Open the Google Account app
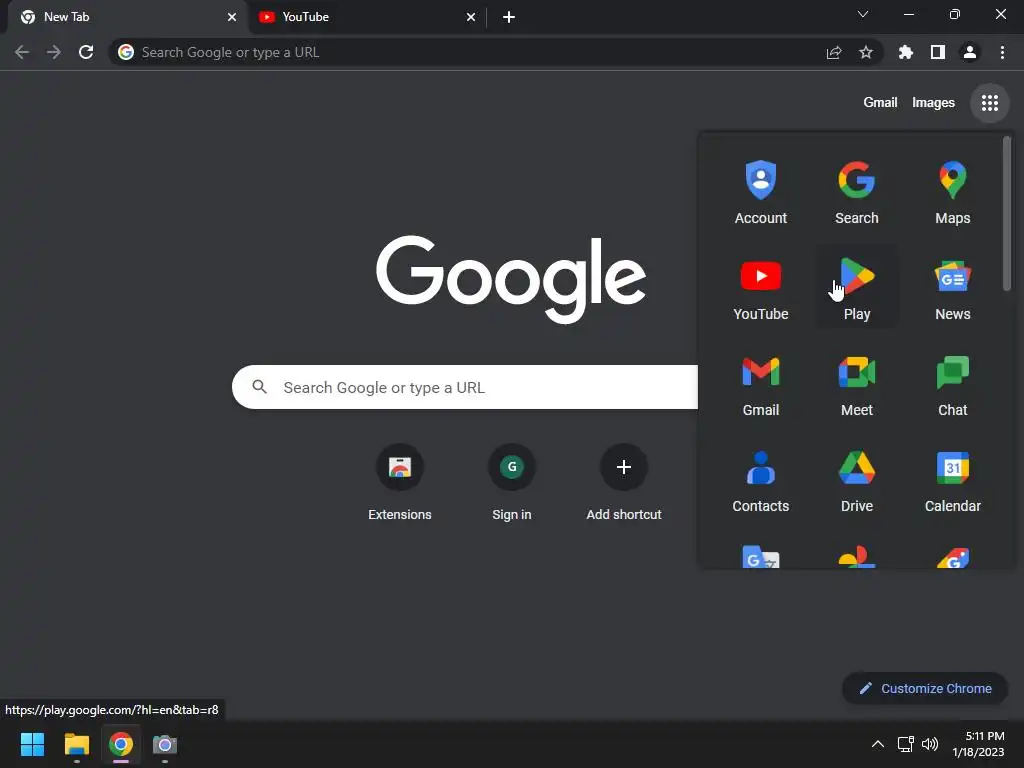This screenshot has width=1024, height=768. pyautogui.click(x=760, y=193)
